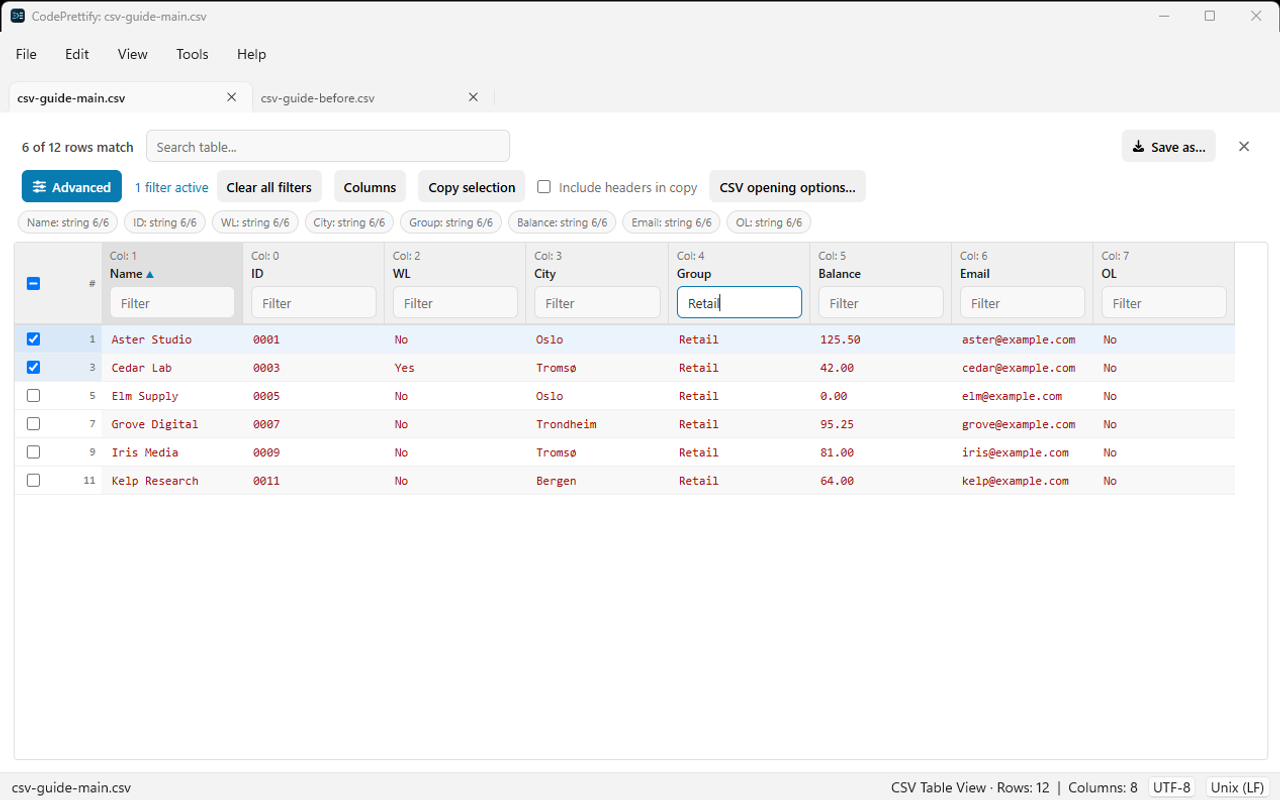Open the Columns chooser

(x=370, y=187)
